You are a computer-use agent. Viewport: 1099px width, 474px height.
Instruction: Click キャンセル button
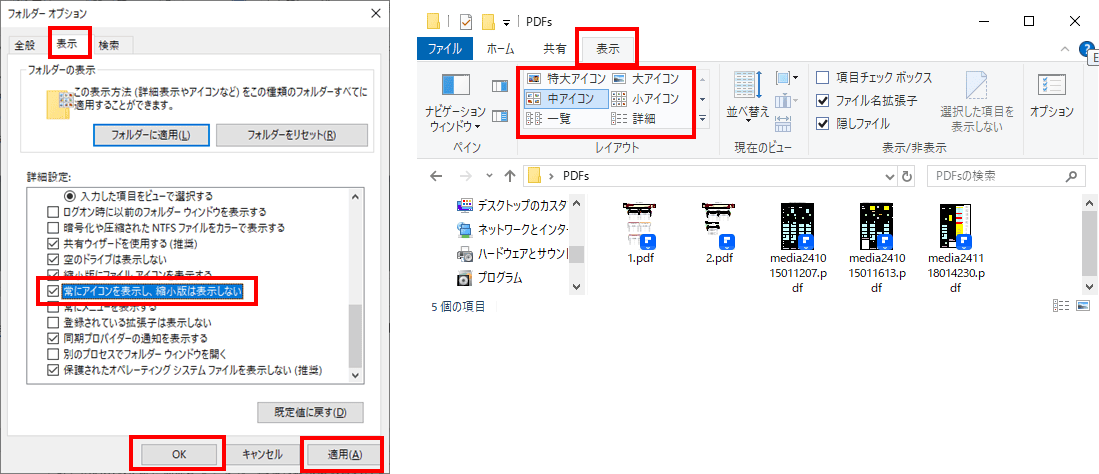tap(262, 454)
